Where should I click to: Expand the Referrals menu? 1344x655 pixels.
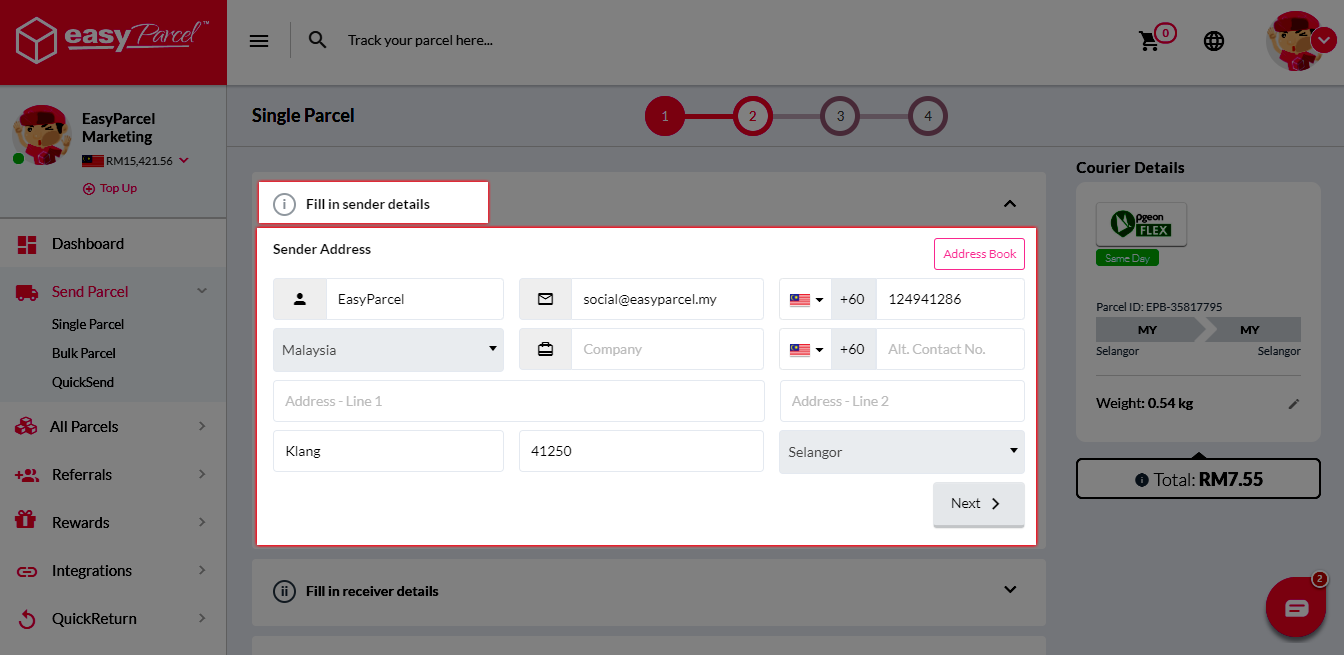click(202, 474)
